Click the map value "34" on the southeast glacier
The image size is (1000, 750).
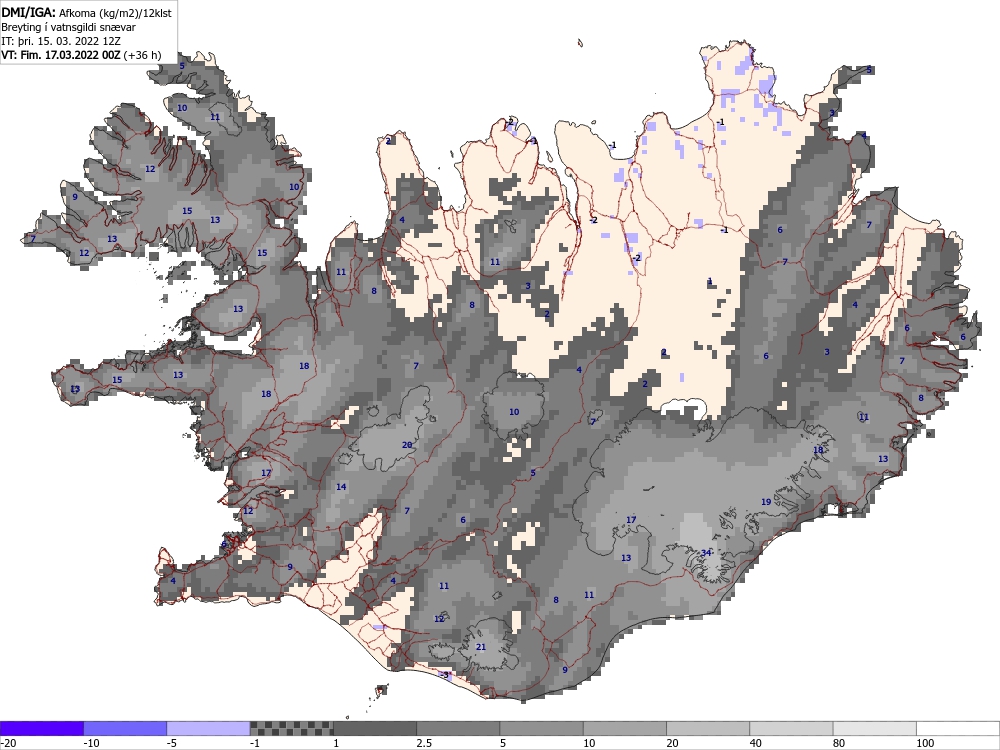pyautogui.click(x=705, y=553)
